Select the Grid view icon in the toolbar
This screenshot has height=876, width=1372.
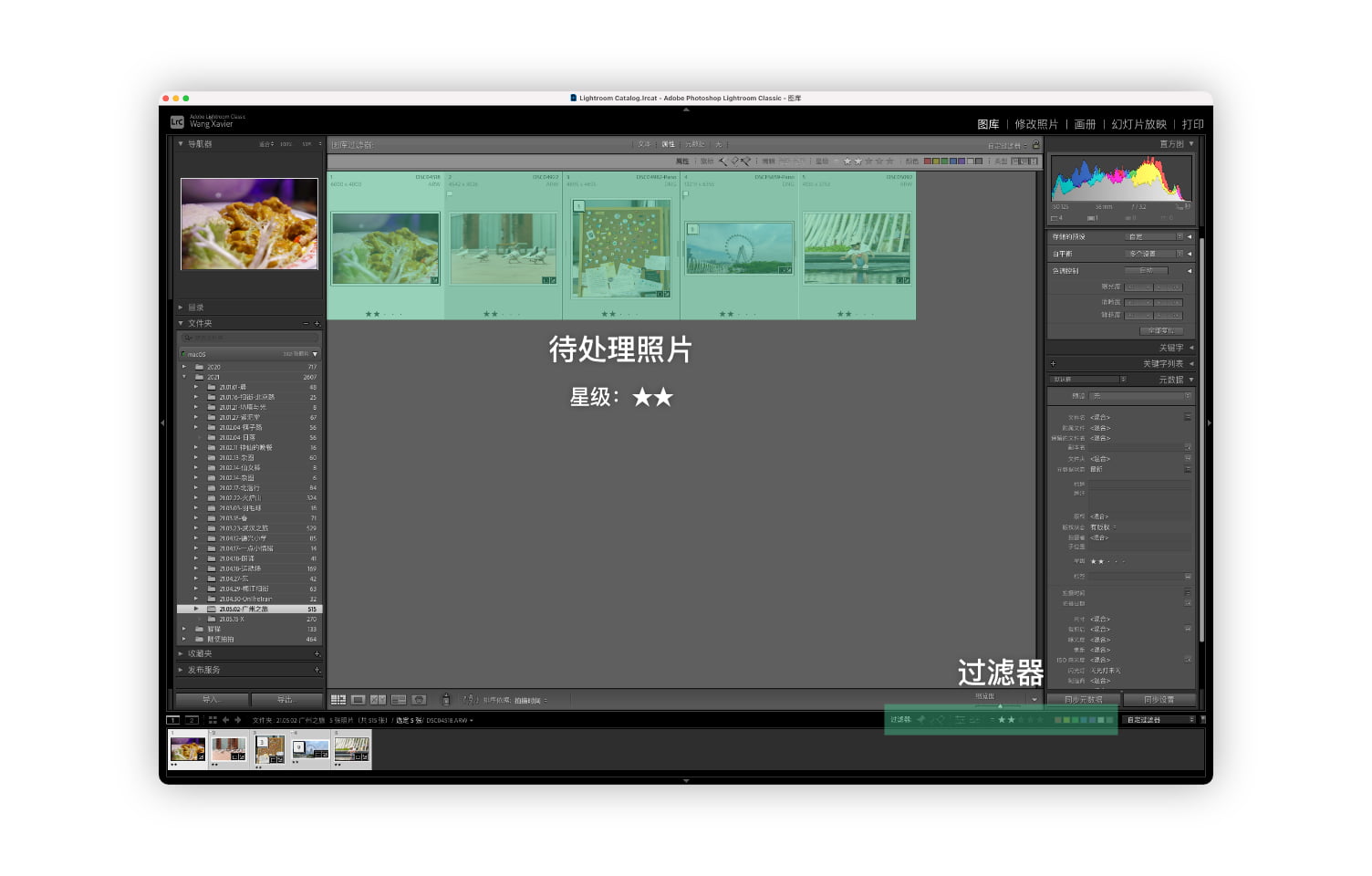coord(338,700)
